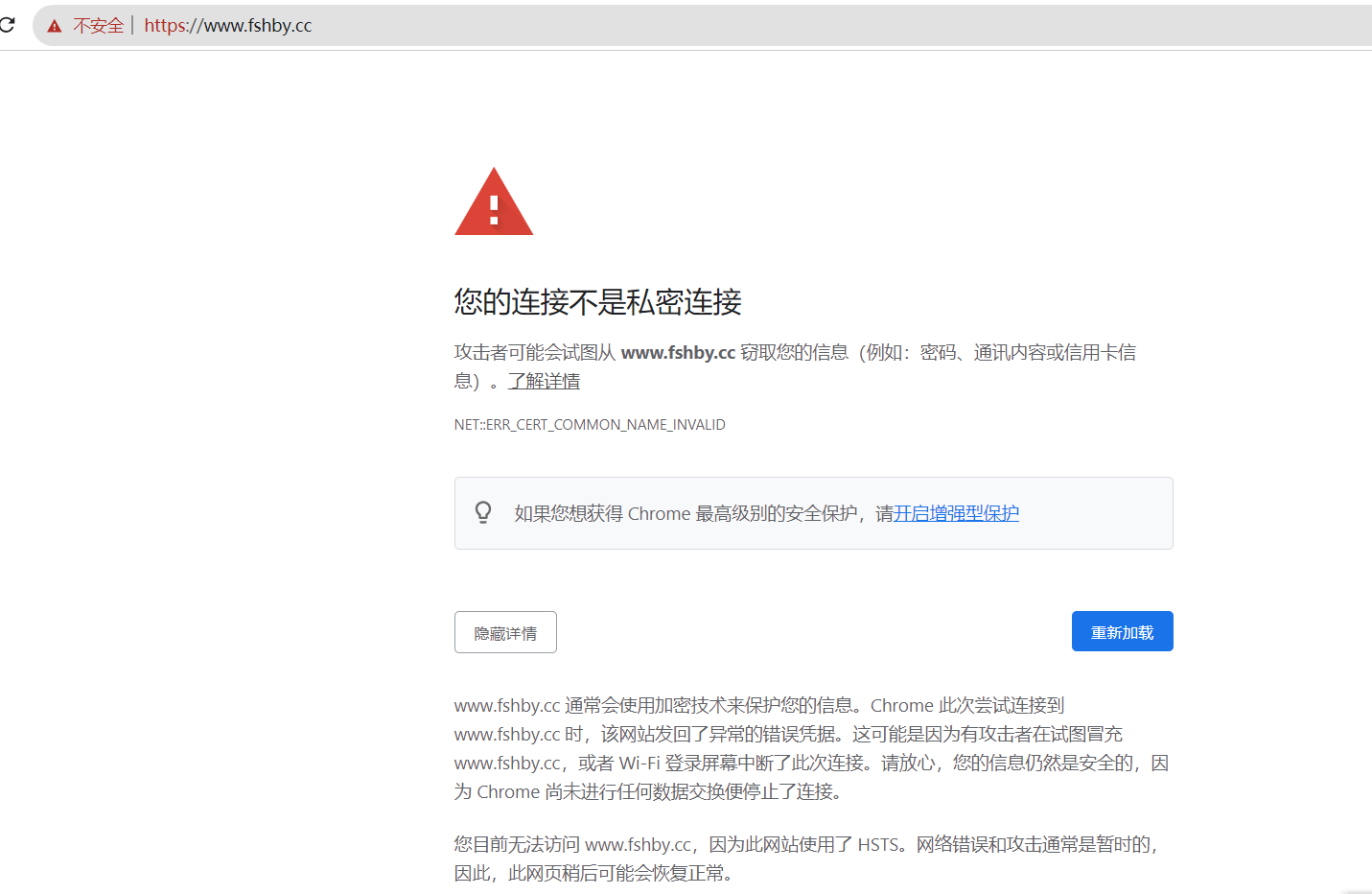This screenshot has height=894, width=1372.
Task: Open the 开启增强型保护 link
Action: [x=956, y=513]
